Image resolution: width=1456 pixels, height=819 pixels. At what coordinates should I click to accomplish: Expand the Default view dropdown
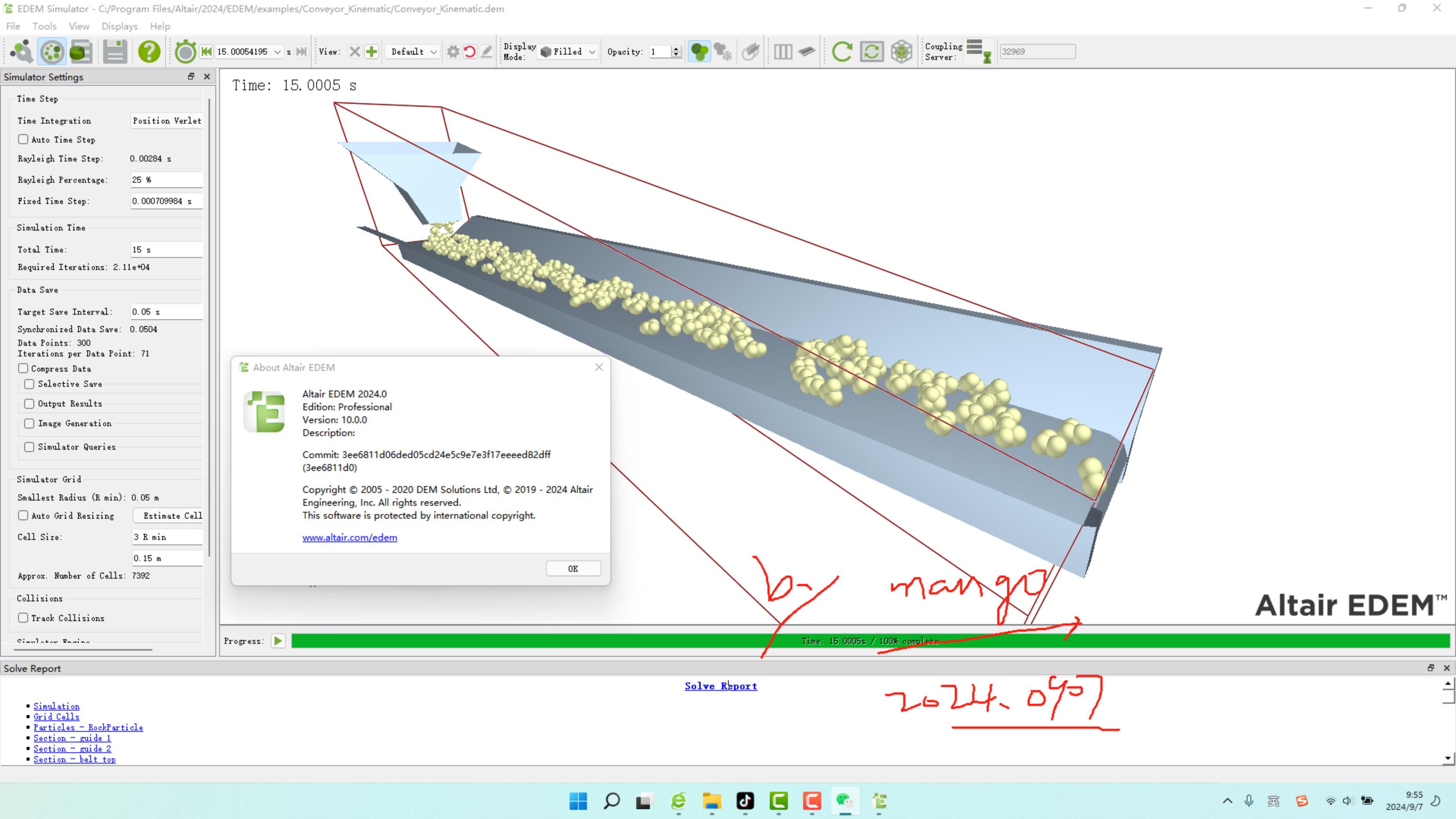coord(414,52)
